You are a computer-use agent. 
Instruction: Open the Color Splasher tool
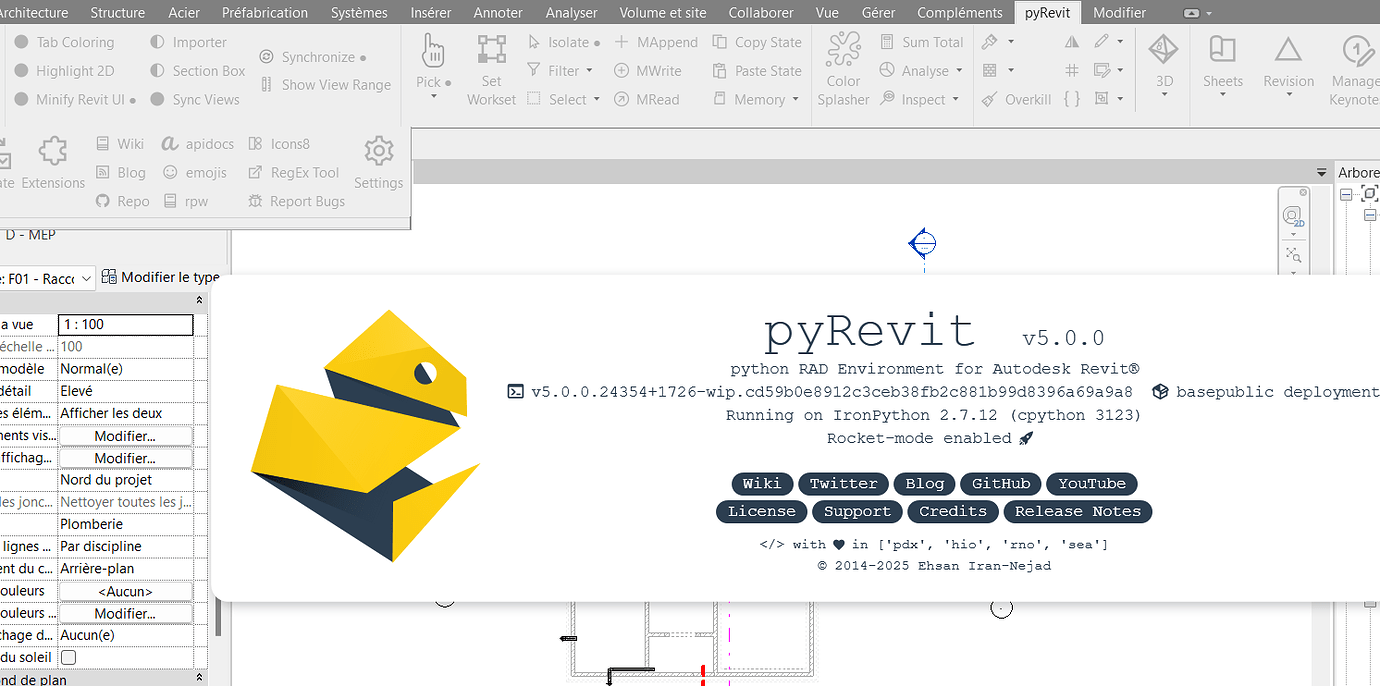843,65
